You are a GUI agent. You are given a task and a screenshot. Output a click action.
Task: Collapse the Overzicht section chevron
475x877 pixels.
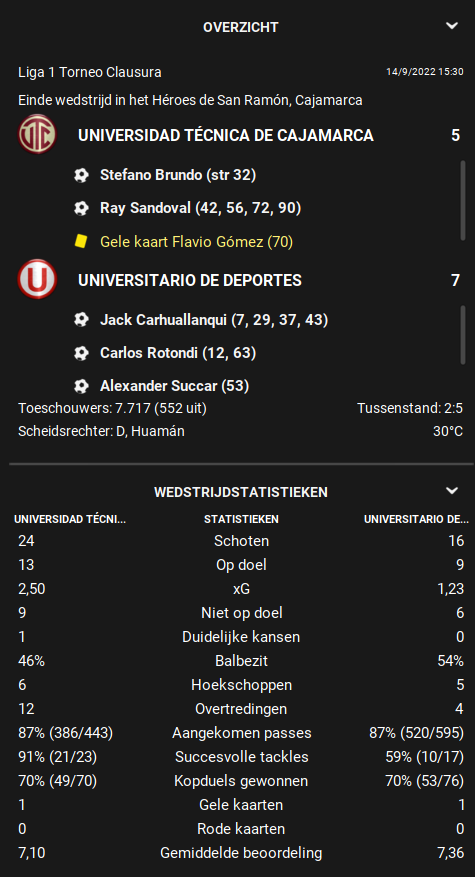click(452, 26)
